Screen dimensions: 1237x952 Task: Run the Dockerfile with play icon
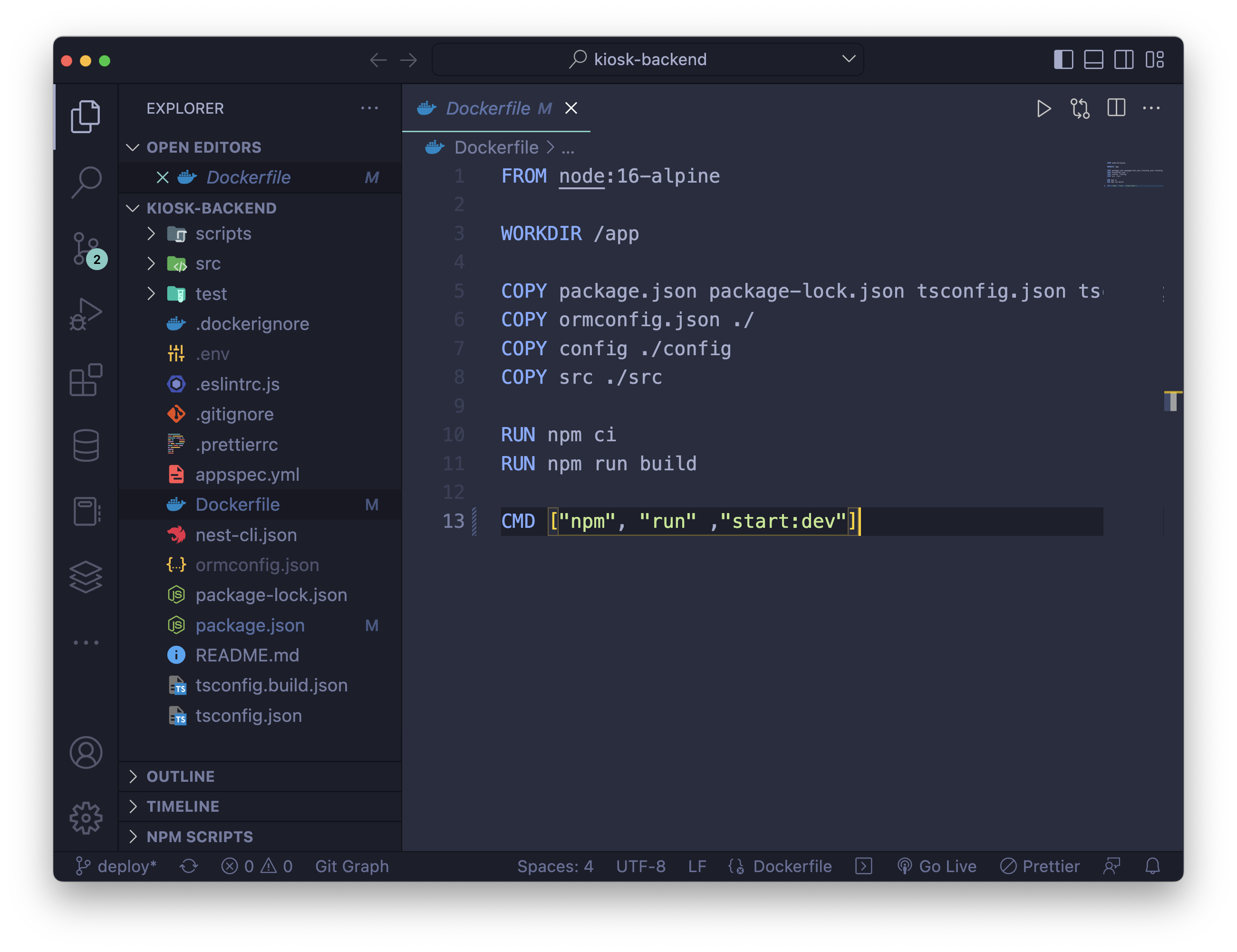click(1044, 108)
